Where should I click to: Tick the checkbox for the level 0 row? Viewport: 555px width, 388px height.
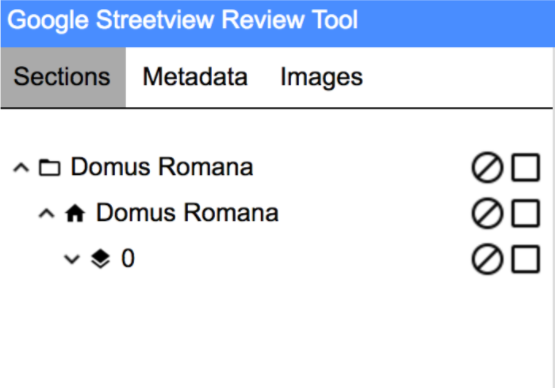(x=526, y=259)
